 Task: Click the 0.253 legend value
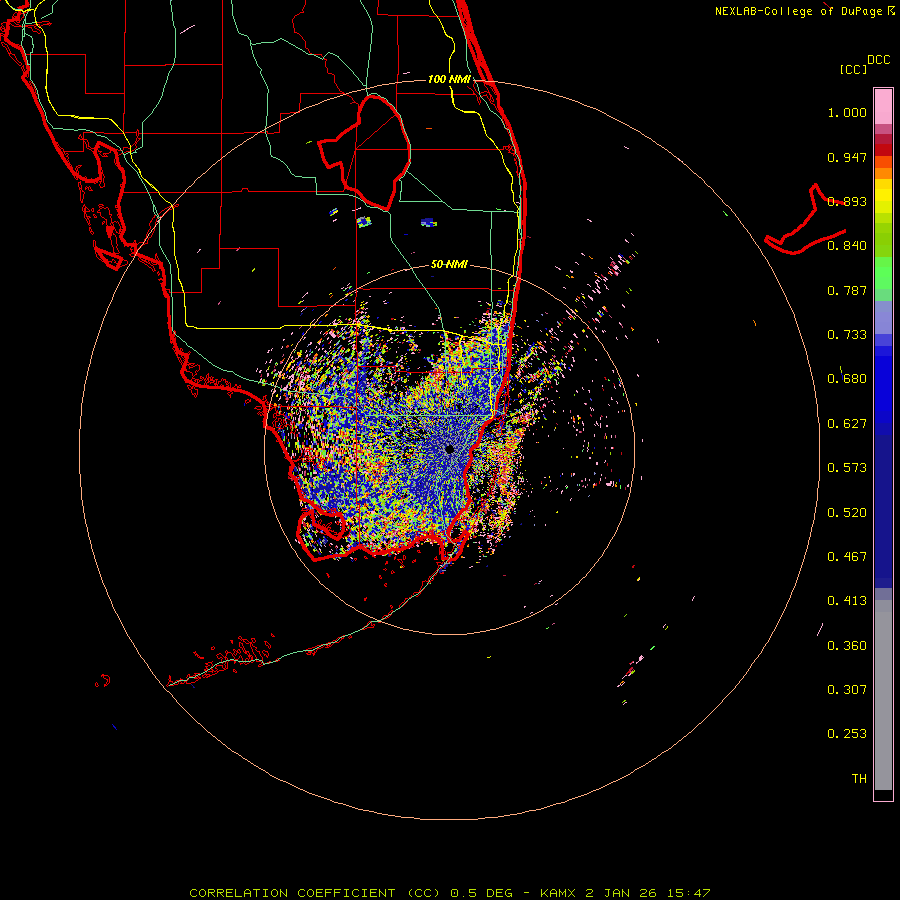tap(847, 734)
